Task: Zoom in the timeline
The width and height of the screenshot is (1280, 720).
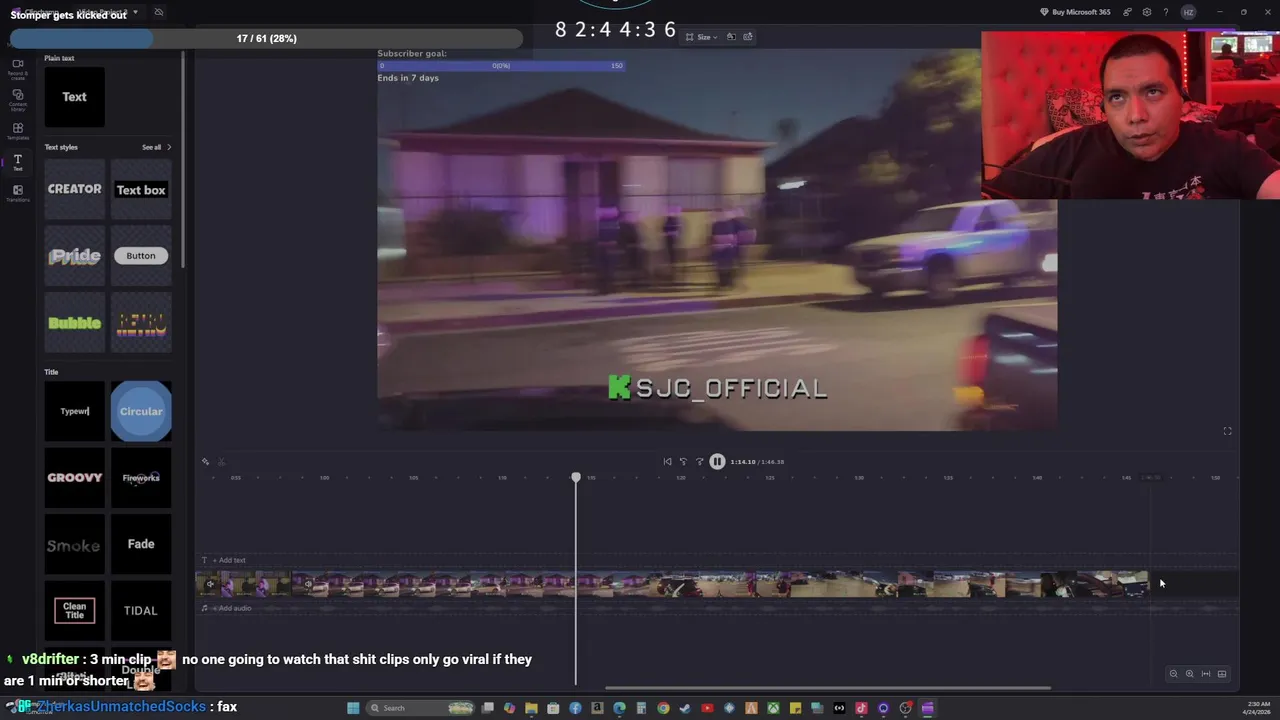Action: [x=1189, y=674]
